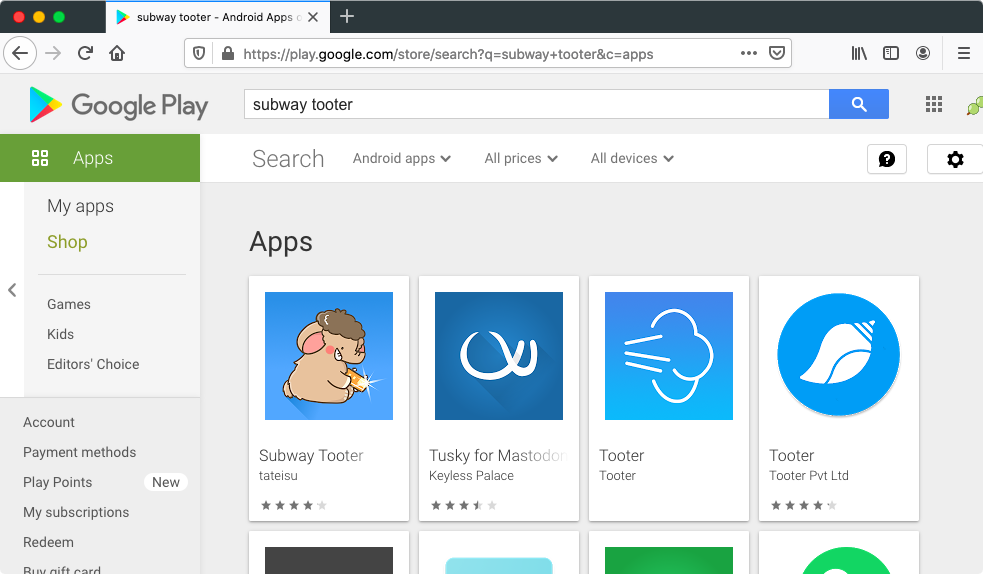Open the Editors' Choice category
Viewport: 983px width, 574px height.
[93, 364]
